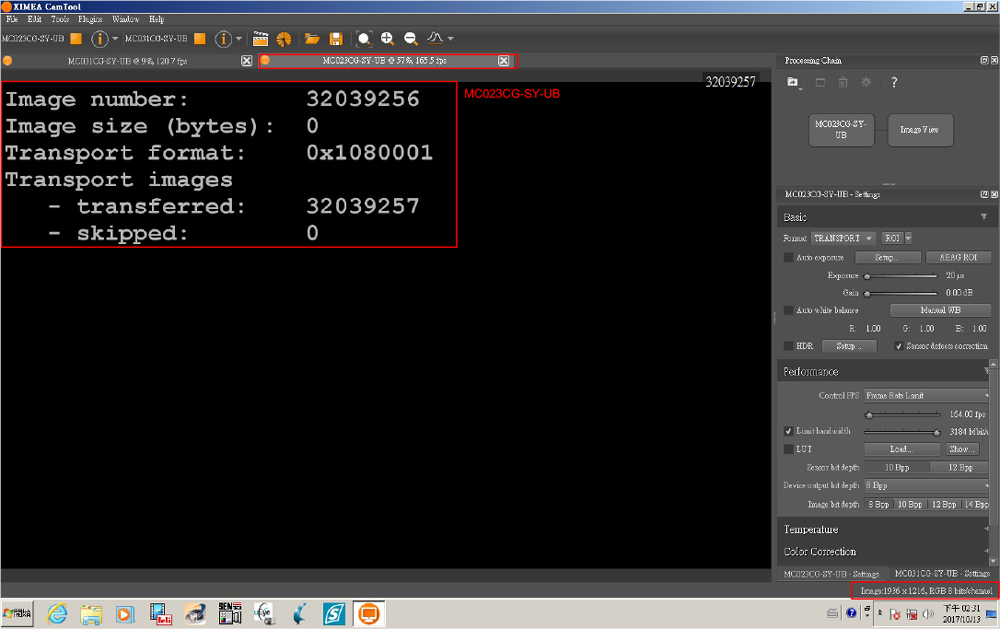This screenshot has height=629, width=1000.
Task: Zoom in using the plus magnifier
Action: 387,39
